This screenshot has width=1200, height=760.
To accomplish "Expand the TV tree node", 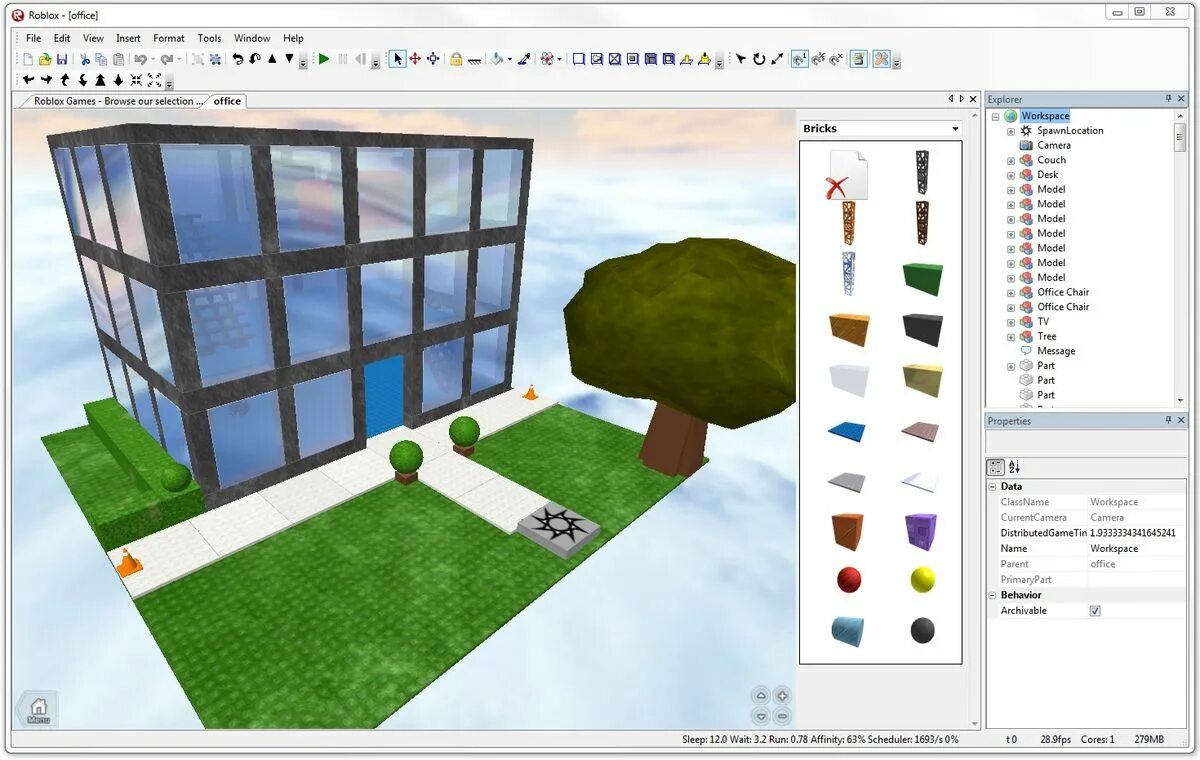I will click(x=1011, y=322).
